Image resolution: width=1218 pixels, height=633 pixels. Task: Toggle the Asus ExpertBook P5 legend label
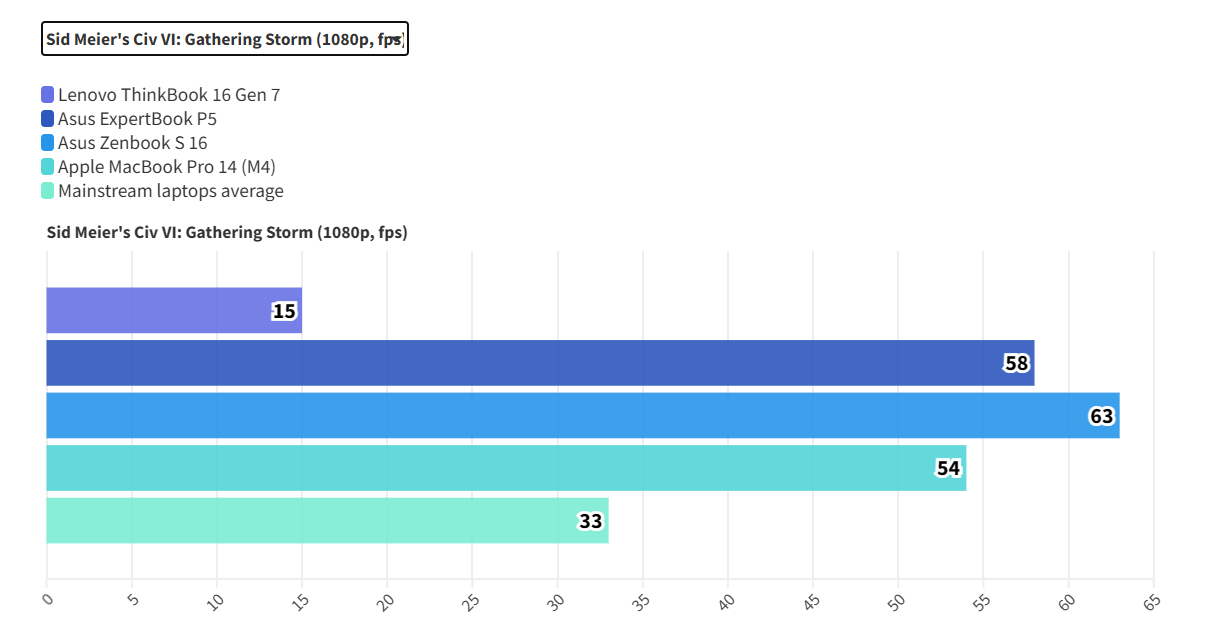pyautogui.click(x=137, y=119)
